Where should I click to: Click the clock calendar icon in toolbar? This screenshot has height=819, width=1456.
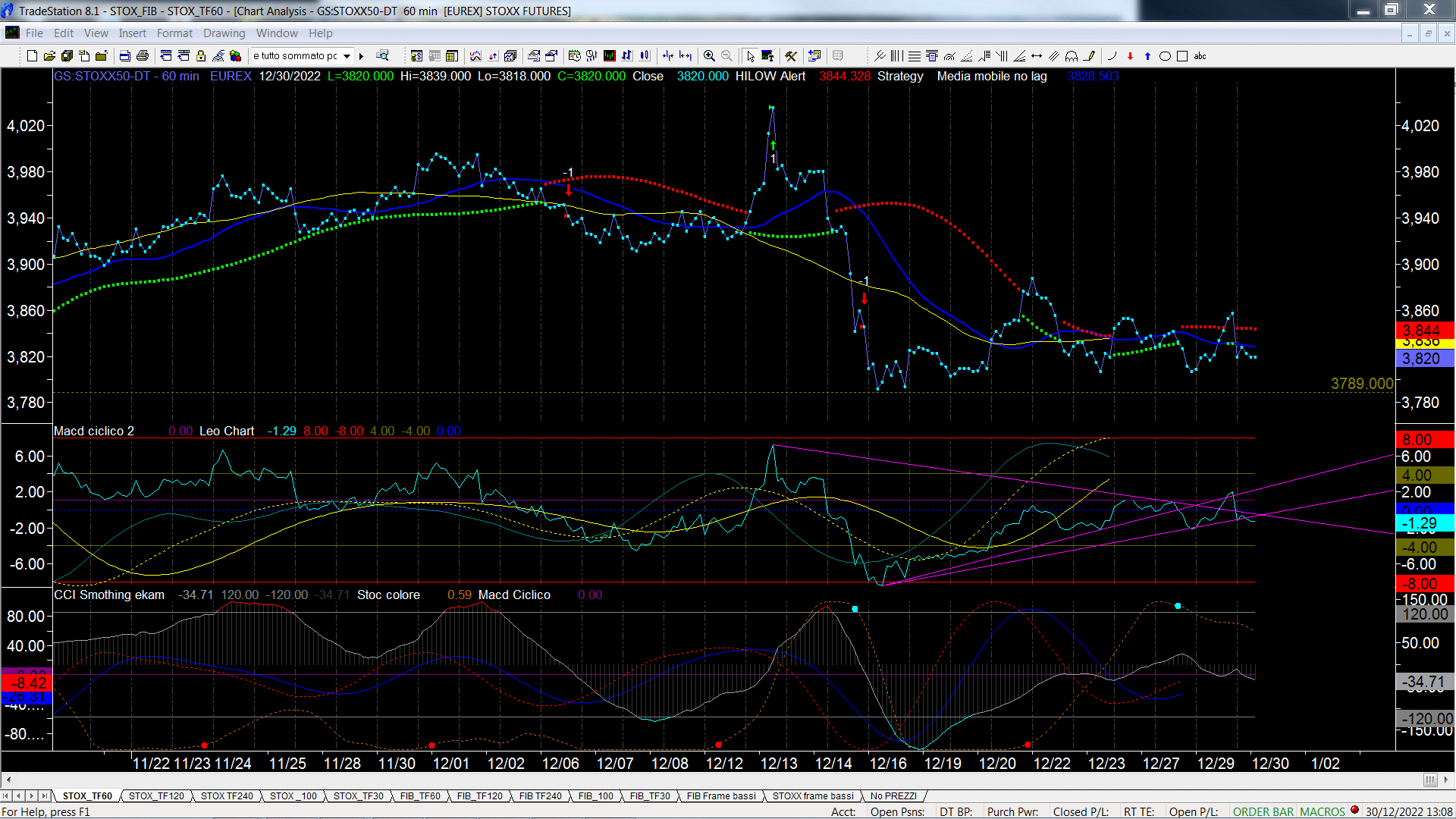pyautogui.click(x=574, y=56)
